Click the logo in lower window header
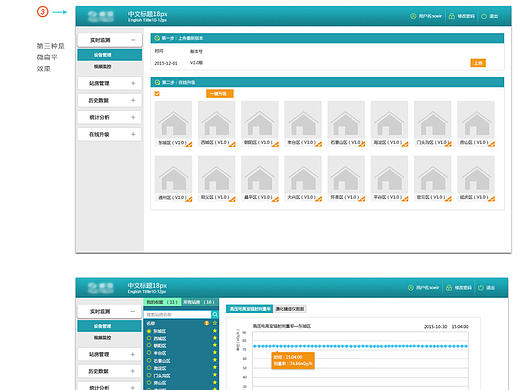The height and width of the screenshot is (390, 520). pyautogui.click(x=100, y=288)
